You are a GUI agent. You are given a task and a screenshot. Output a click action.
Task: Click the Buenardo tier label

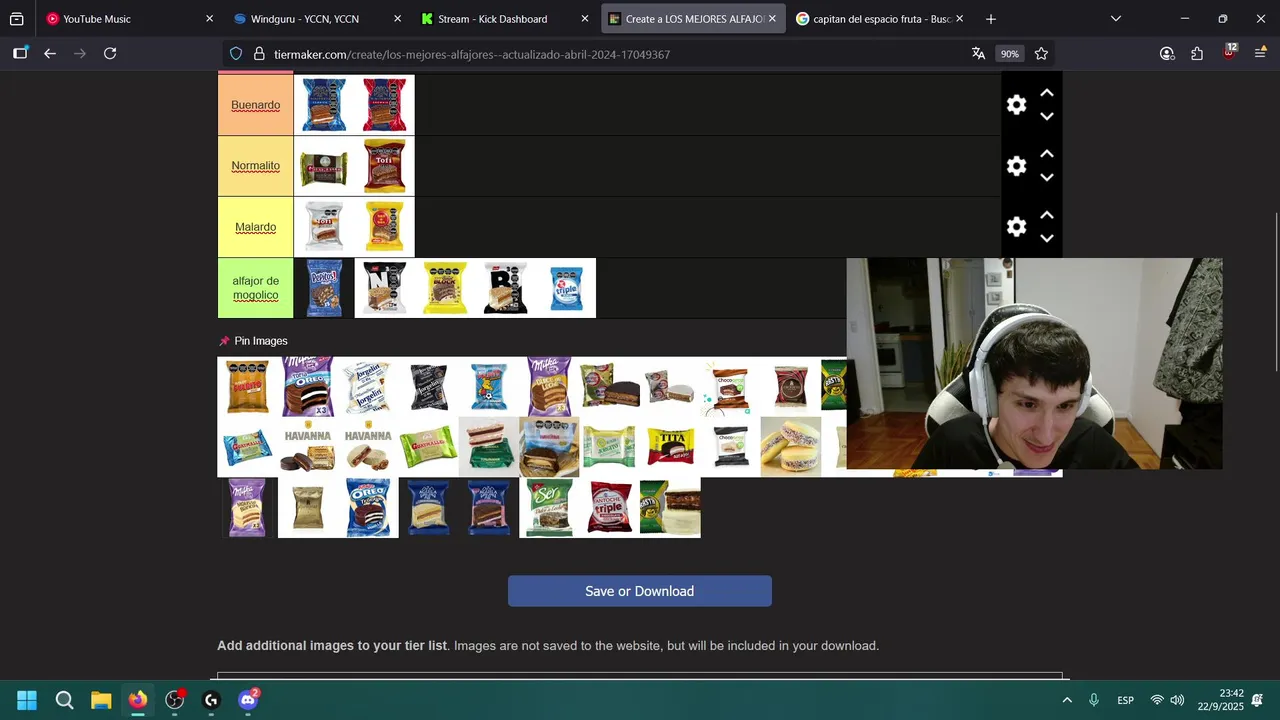tap(255, 105)
